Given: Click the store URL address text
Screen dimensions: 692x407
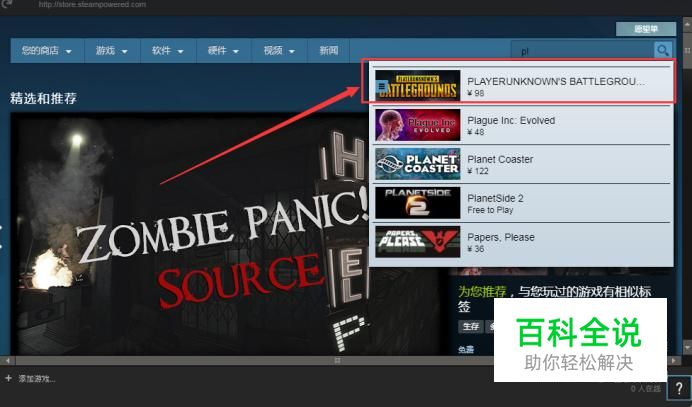Looking at the screenshot, I should [92, 4].
